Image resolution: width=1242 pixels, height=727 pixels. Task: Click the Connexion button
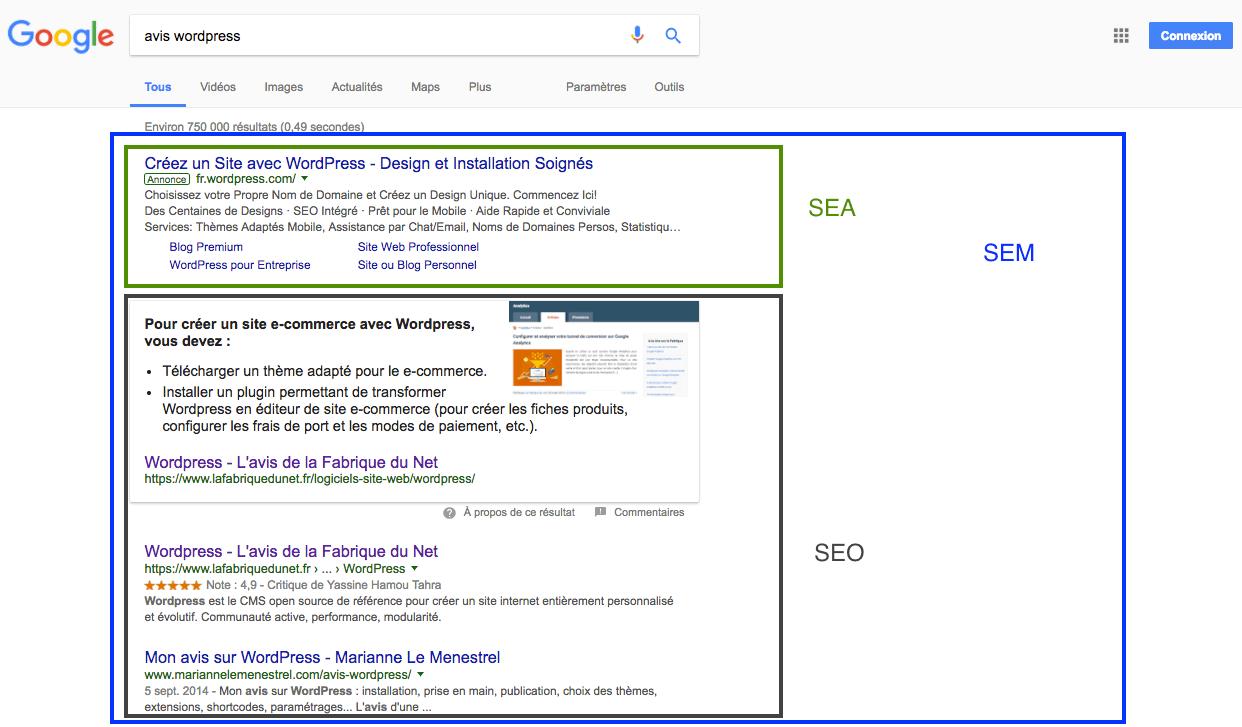(x=1190, y=36)
